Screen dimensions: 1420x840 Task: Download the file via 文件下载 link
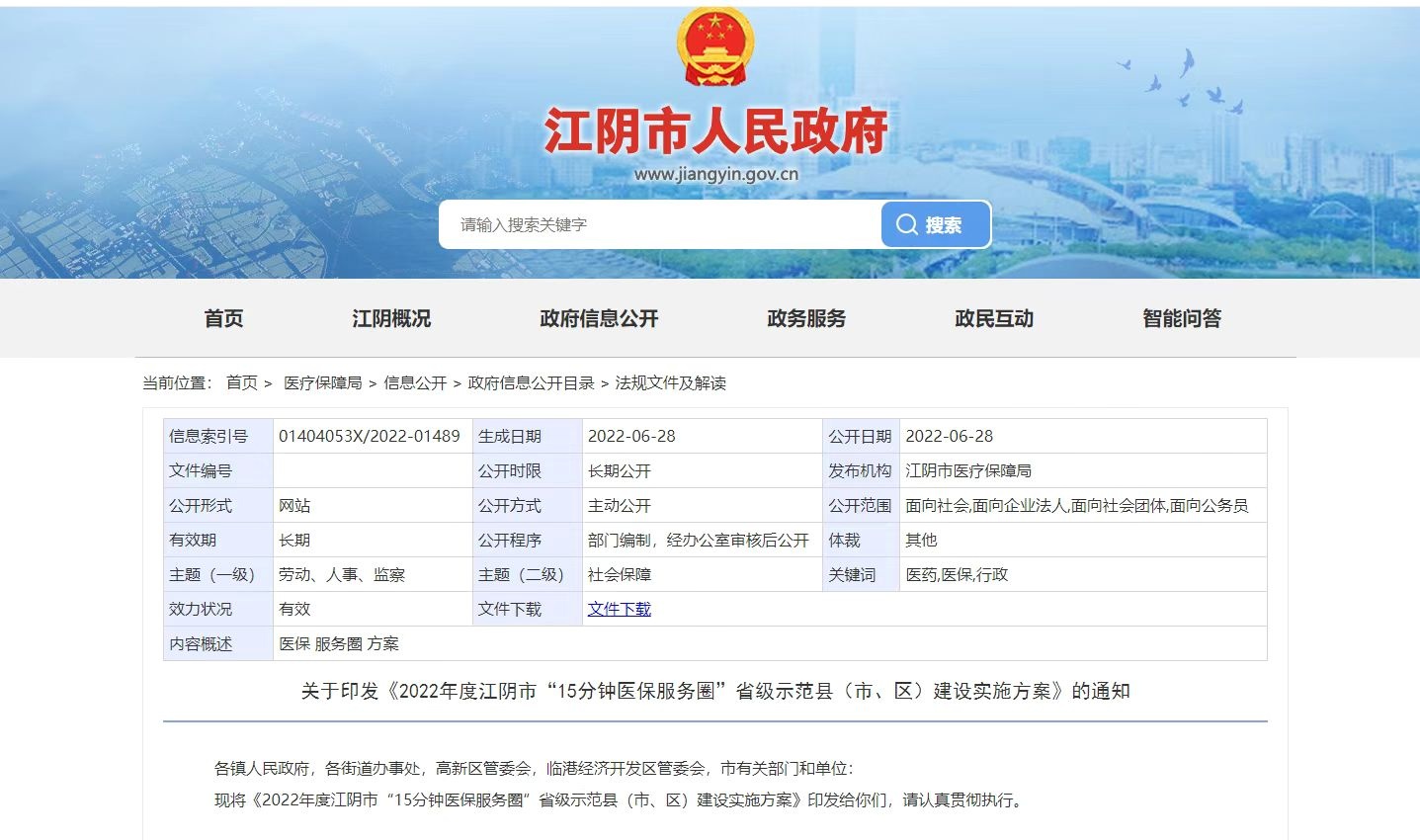[619, 610]
